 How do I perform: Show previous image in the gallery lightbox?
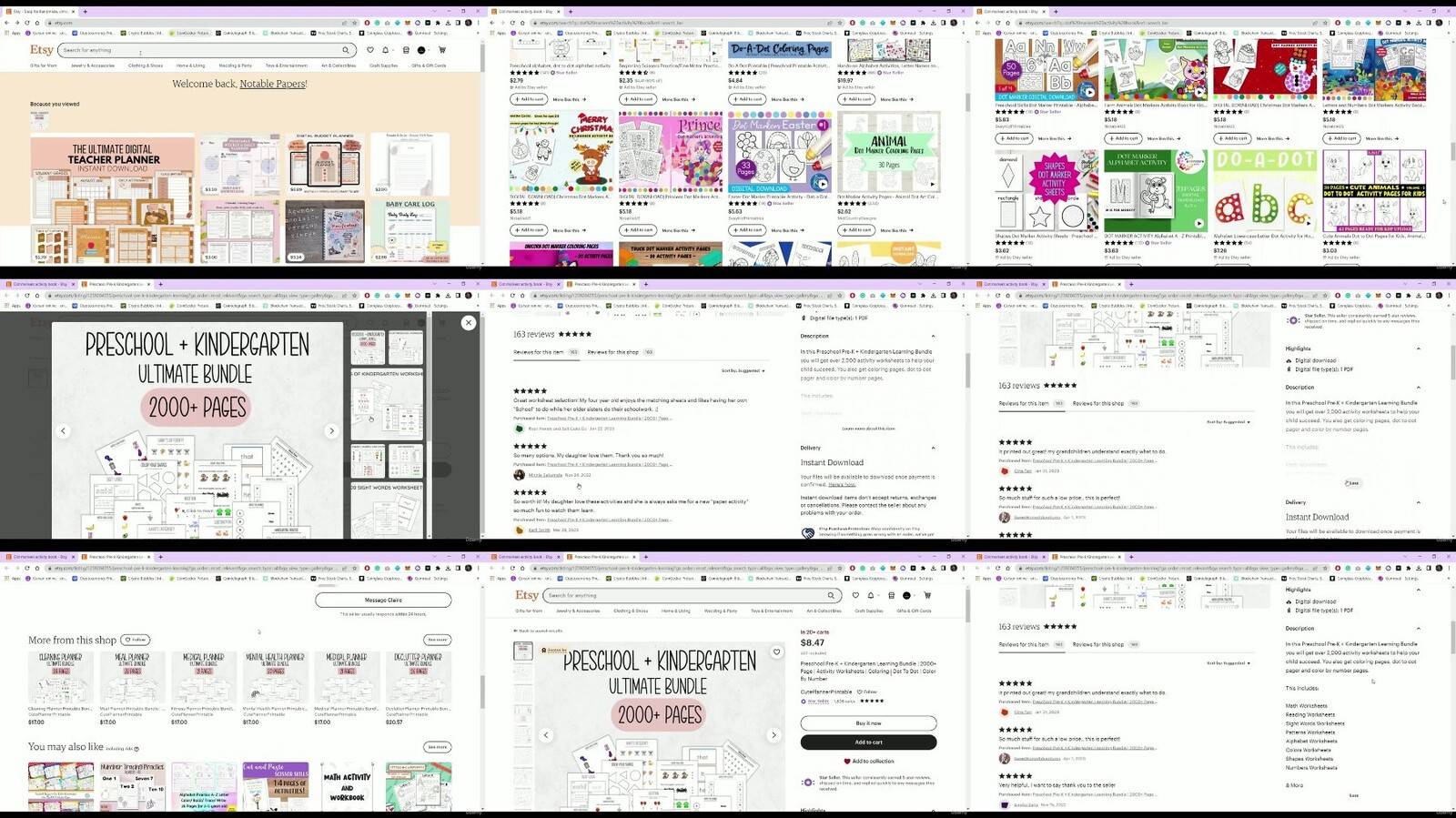pyautogui.click(x=63, y=430)
